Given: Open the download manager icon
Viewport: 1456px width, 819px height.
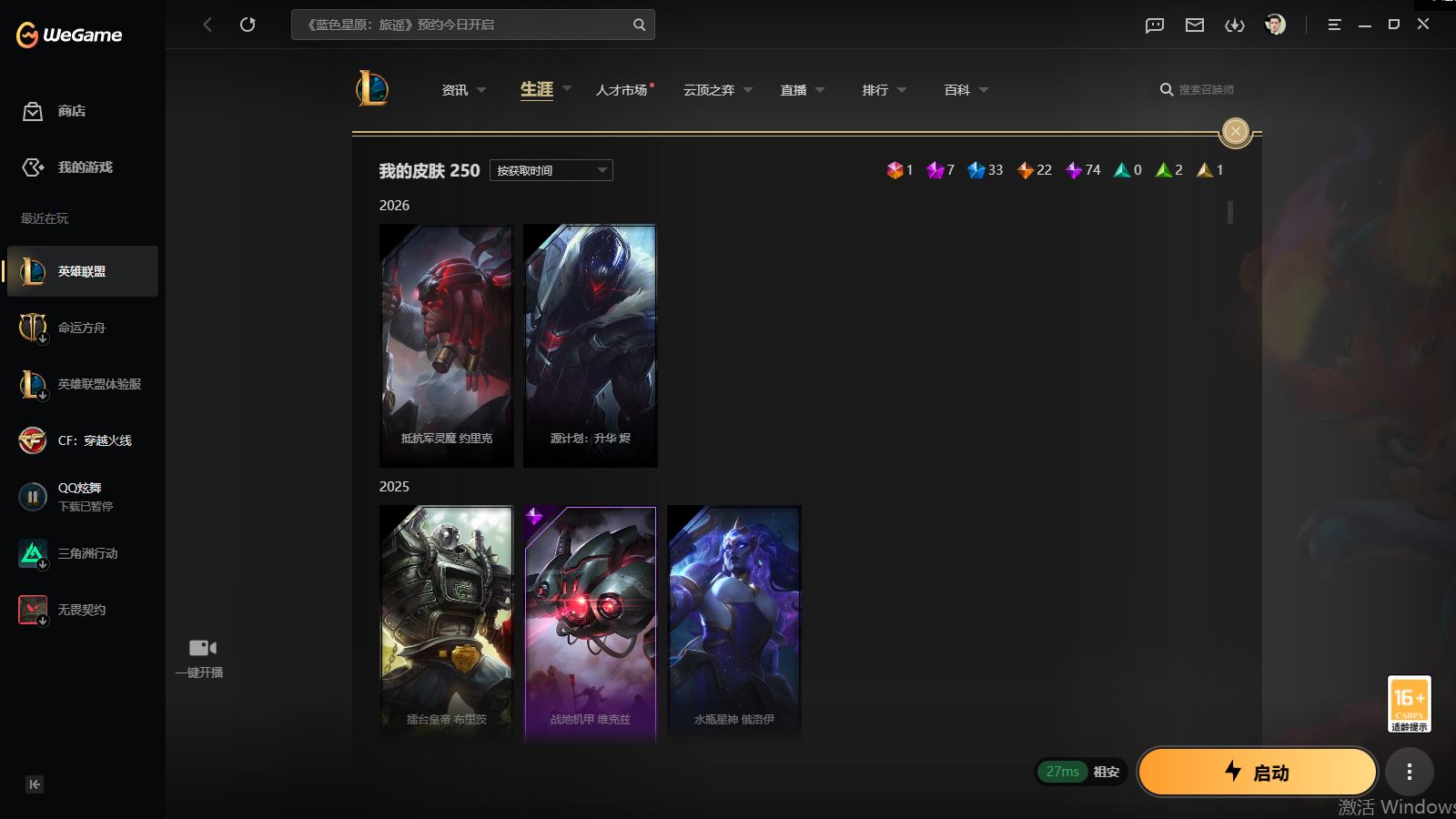Looking at the screenshot, I should (1235, 25).
